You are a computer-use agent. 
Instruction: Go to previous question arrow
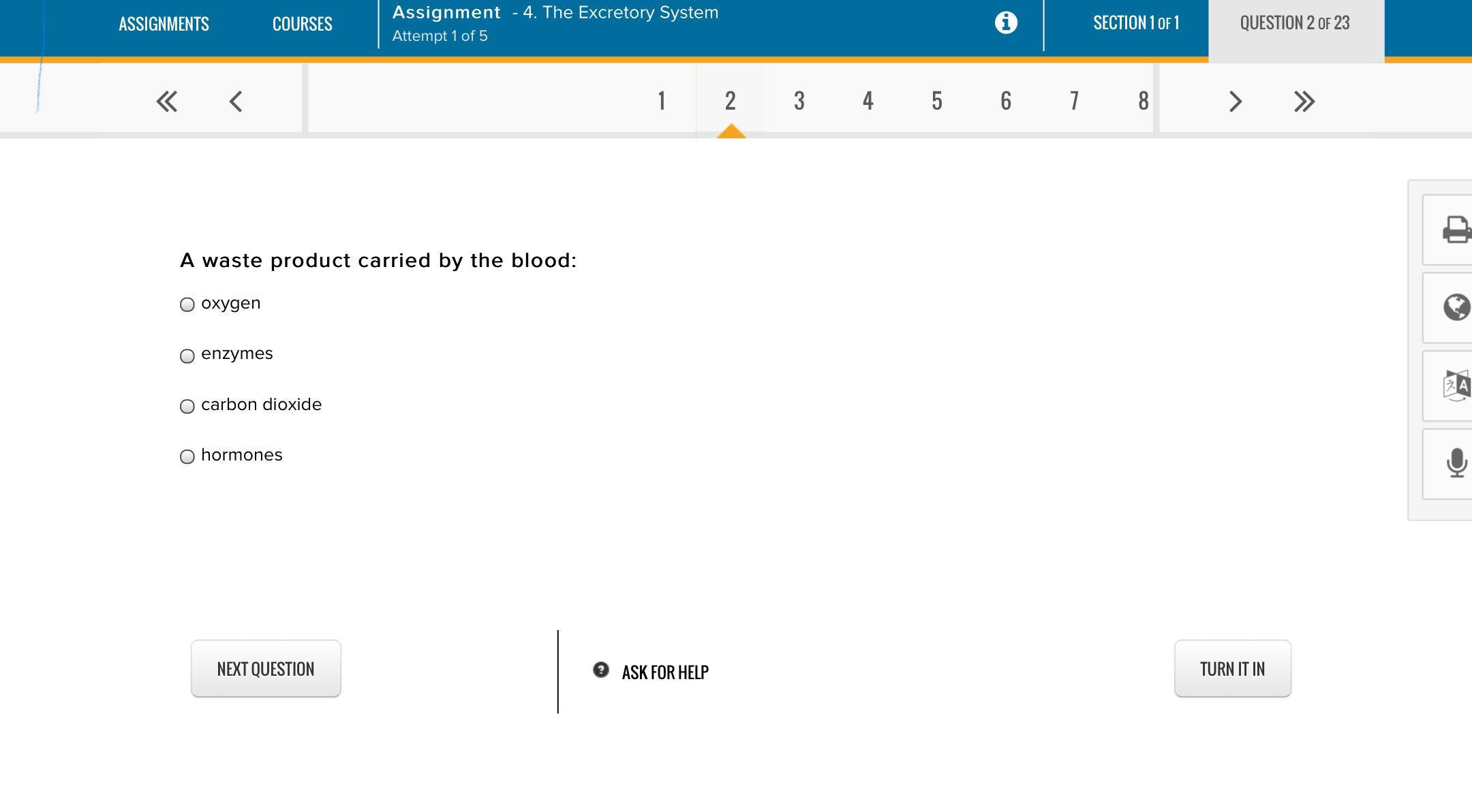click(x=236, y=101)
